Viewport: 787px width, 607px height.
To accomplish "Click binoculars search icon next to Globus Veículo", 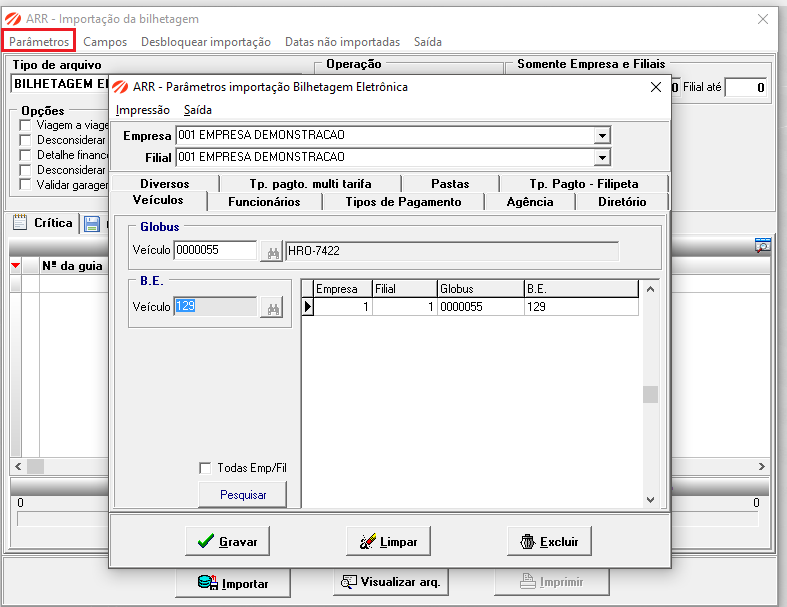I will click(272, 252).
